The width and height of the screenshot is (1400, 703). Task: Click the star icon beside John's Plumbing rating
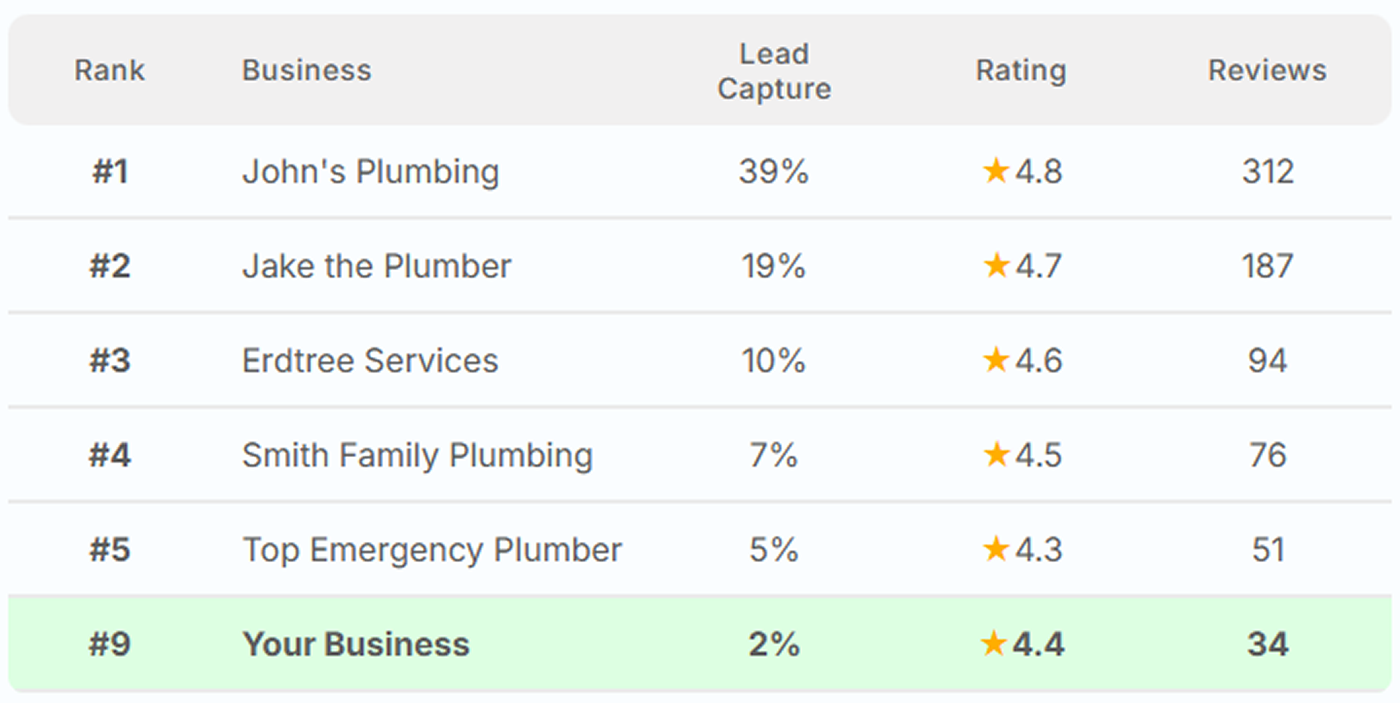coord(995,171)
